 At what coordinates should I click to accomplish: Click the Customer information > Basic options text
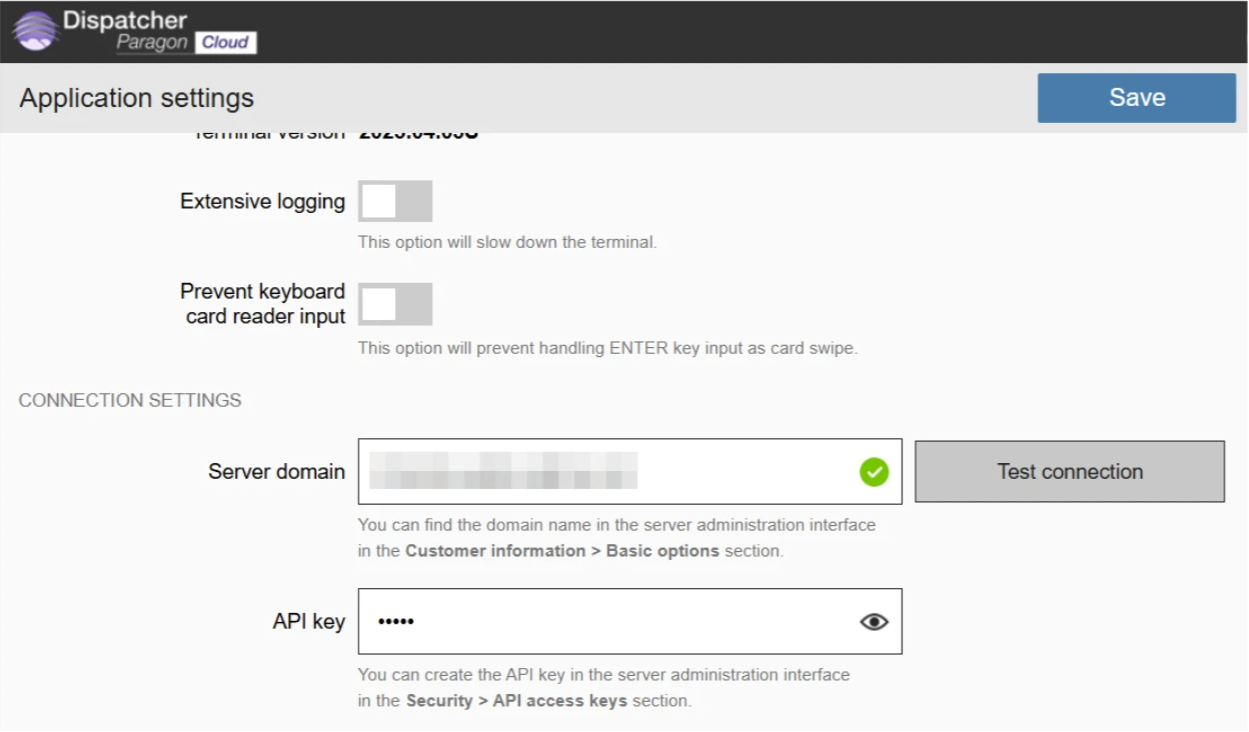(562, 551)
